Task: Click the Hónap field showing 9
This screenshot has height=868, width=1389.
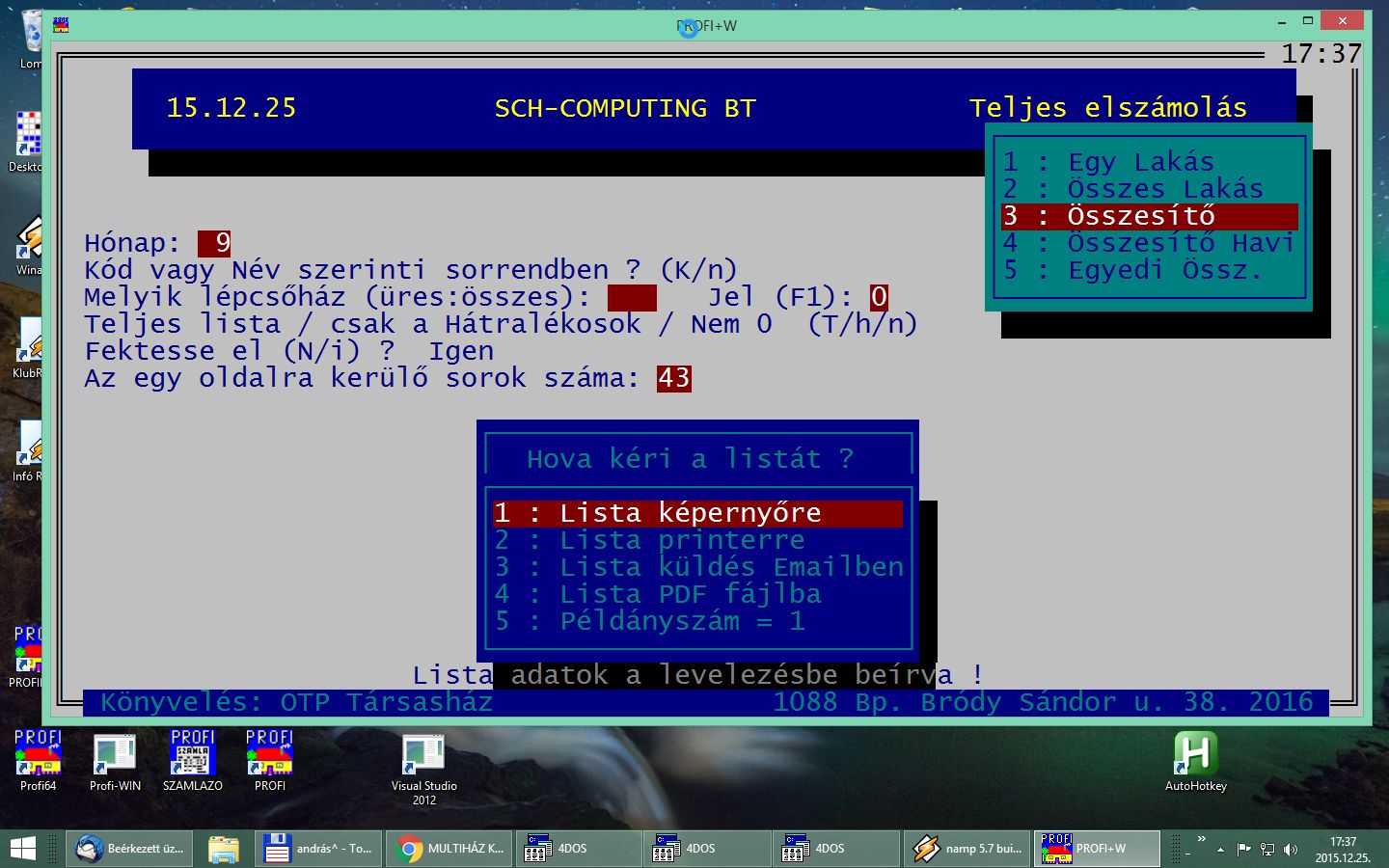Action: pyautogui.click(x=214, y=243)
